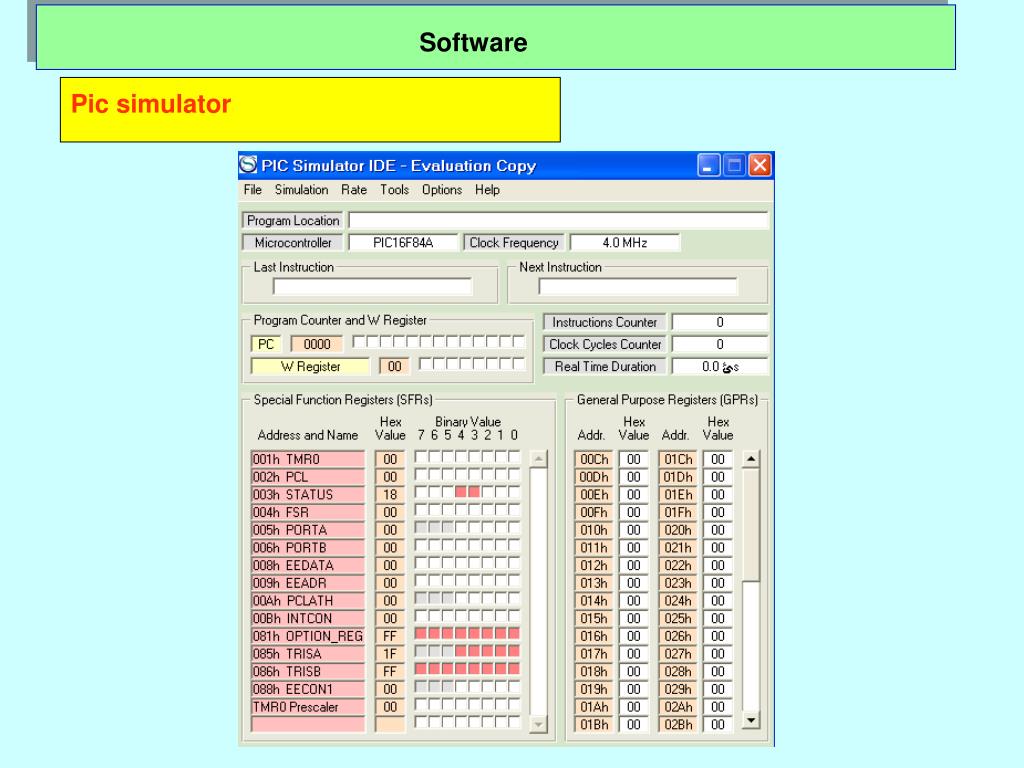Click the GPR scrollbar down arrow
The height and width of the screenshot is (768, 1024).
751,720
